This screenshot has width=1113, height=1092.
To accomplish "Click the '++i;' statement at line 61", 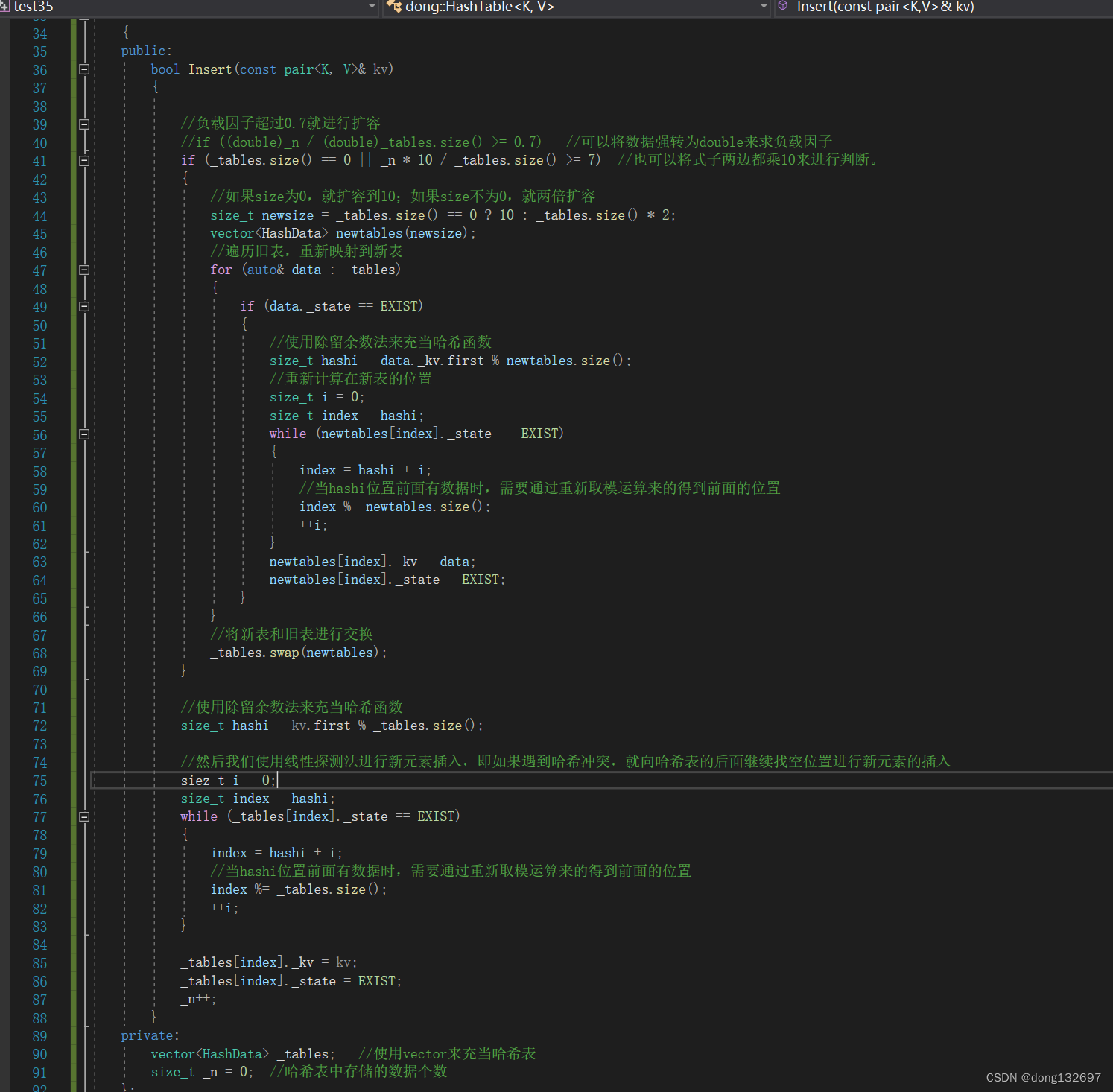I will [x=313, y=525].
